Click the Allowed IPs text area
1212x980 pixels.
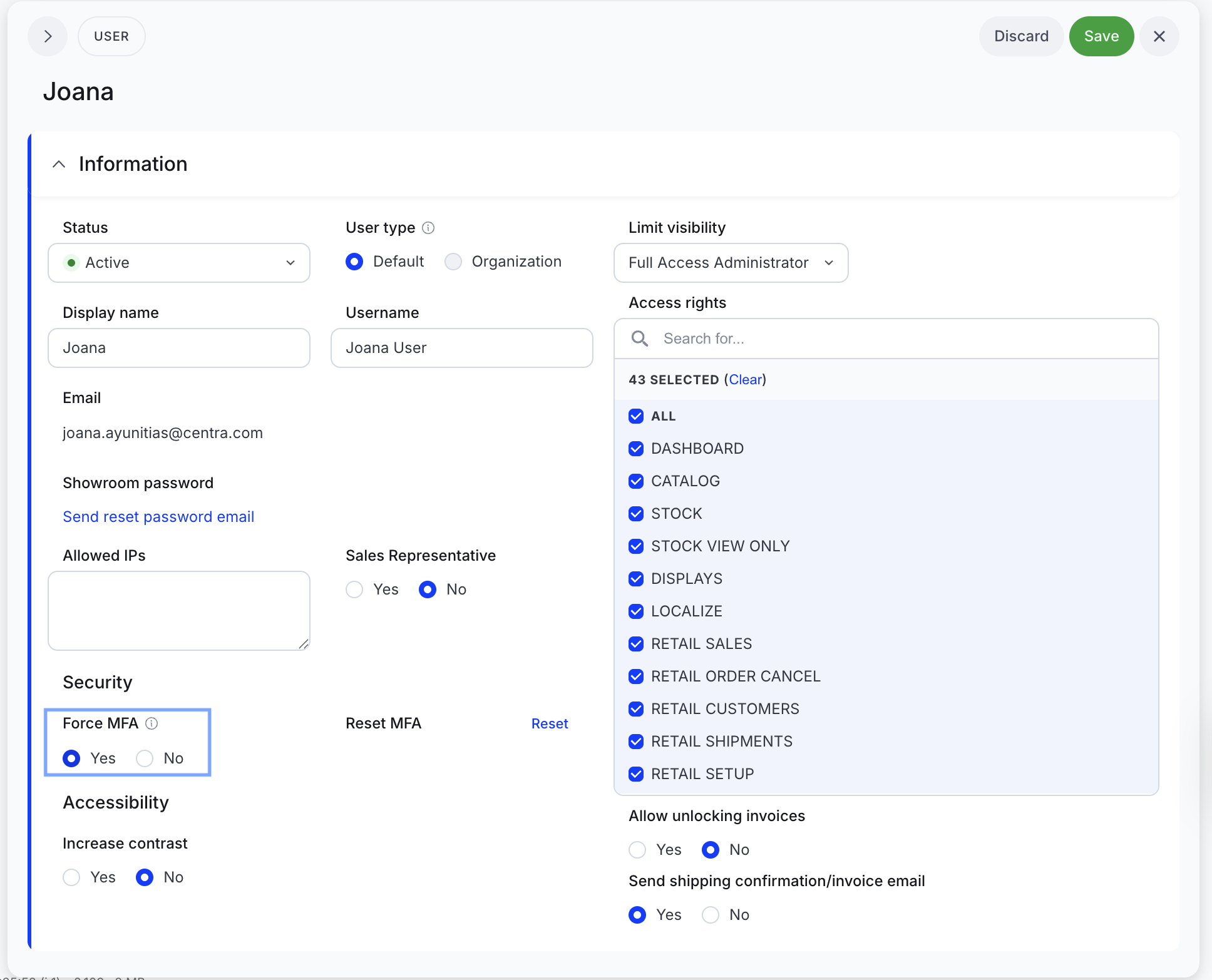(x=179, y=611)
